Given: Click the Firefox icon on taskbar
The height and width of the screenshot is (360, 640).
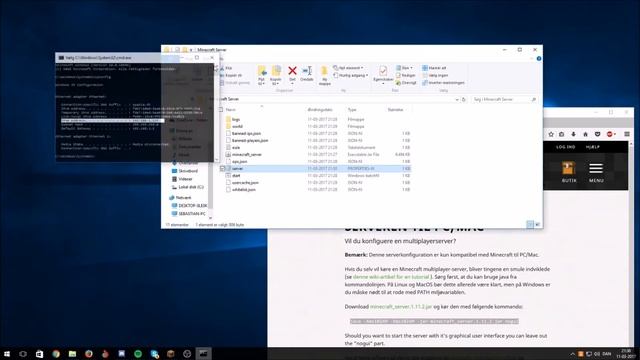Looking at the screenshot, I should pos(89,354).
